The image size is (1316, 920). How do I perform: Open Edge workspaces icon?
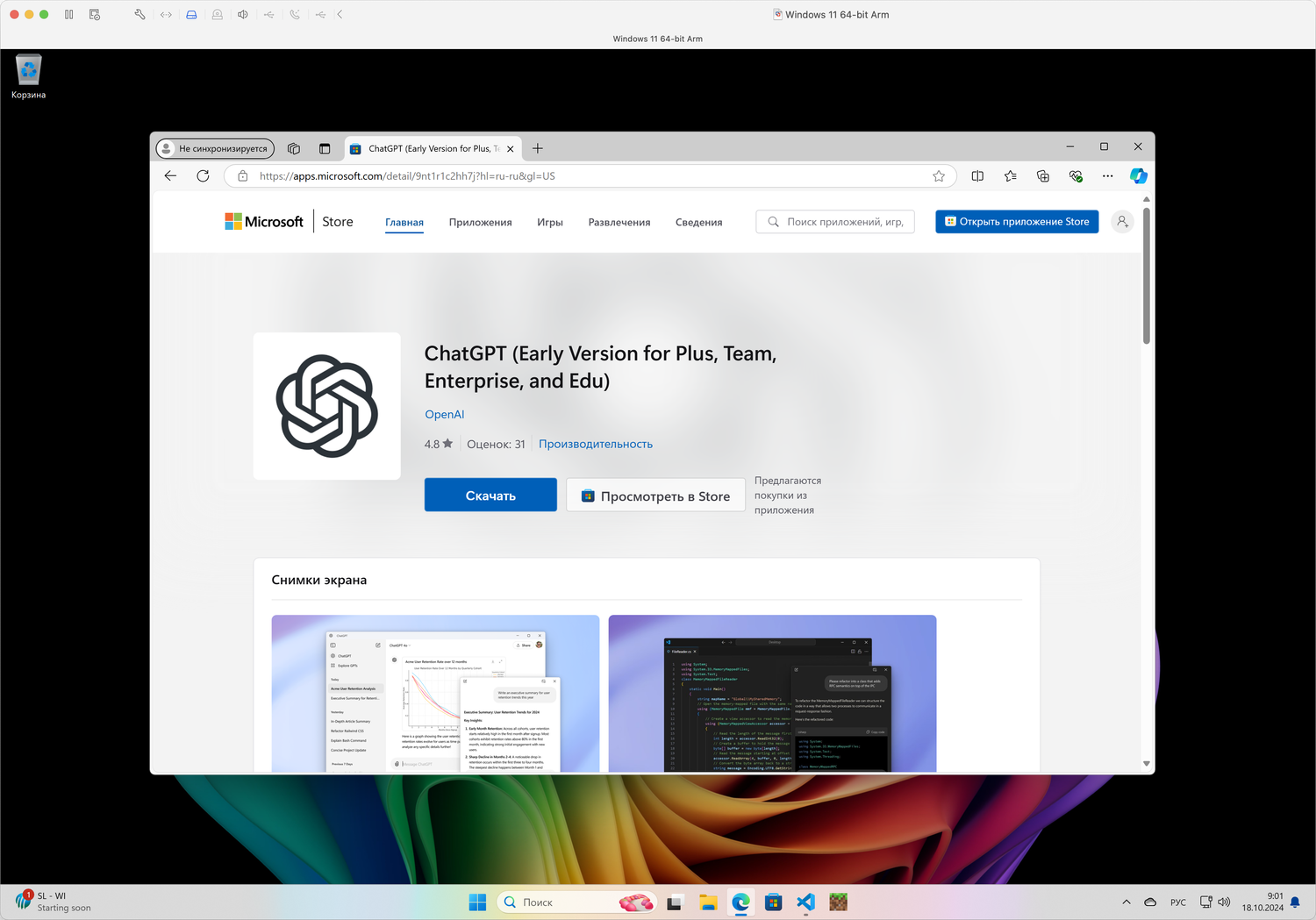click(294, 148)
